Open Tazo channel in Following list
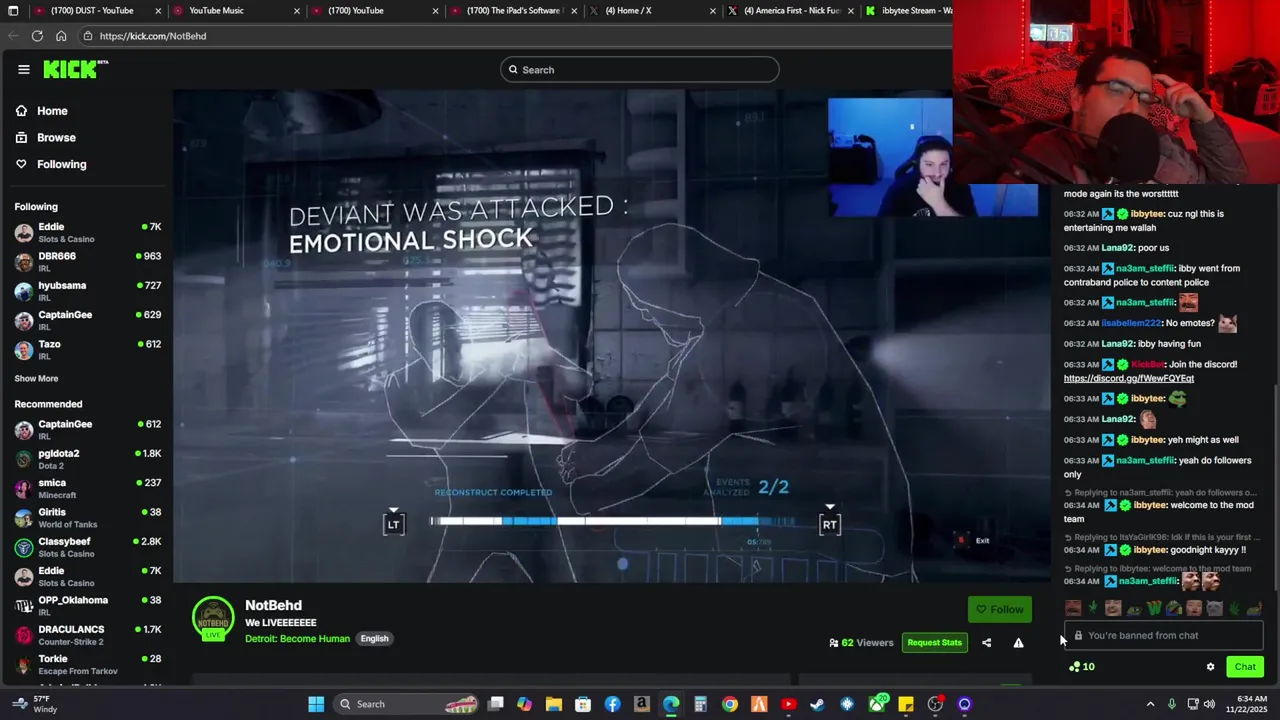Viewport: 1280px width, 720px height. pyautogui.click(x=88, y=350)
